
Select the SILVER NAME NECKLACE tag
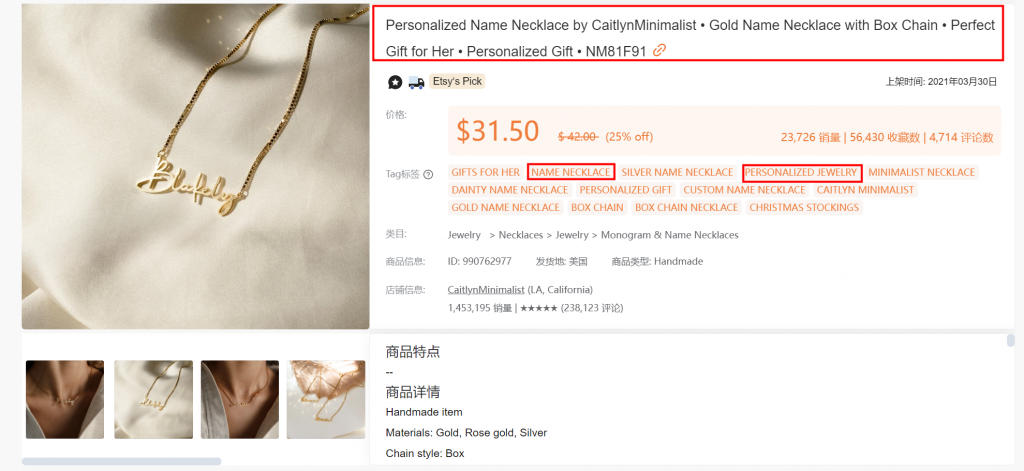[677, 172]
